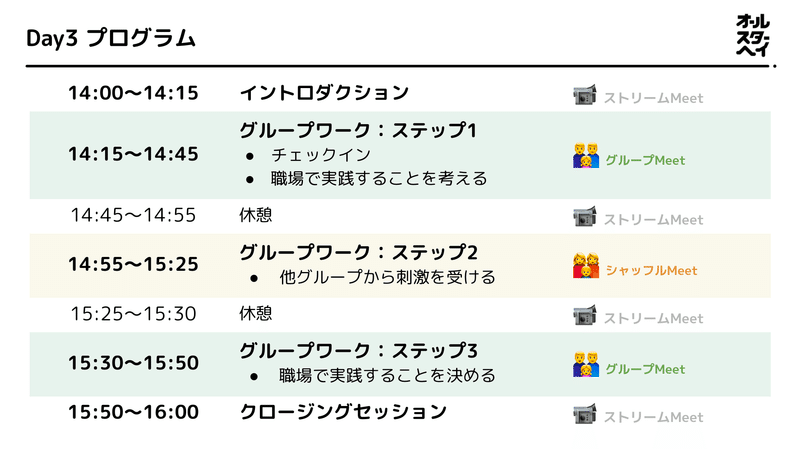
Task: Click camera icon in 14:45 休憩 row
Action: point(585,216)
